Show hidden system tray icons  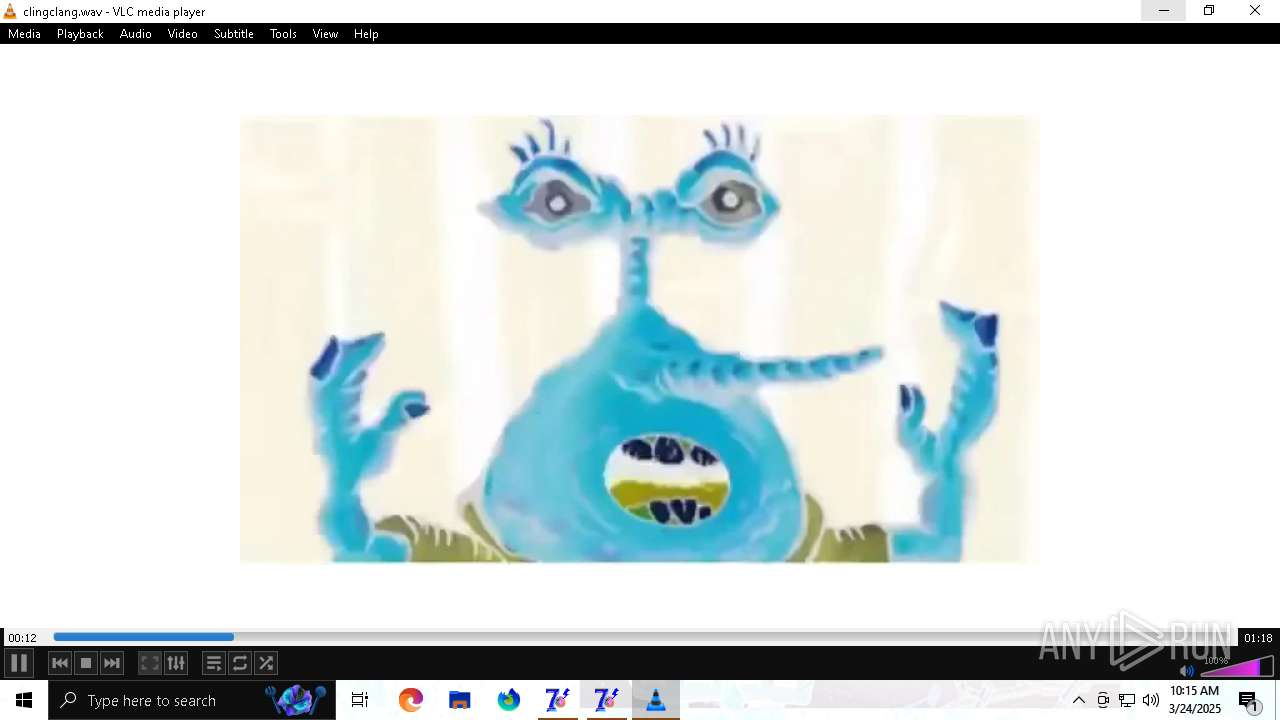point(1079,700)
